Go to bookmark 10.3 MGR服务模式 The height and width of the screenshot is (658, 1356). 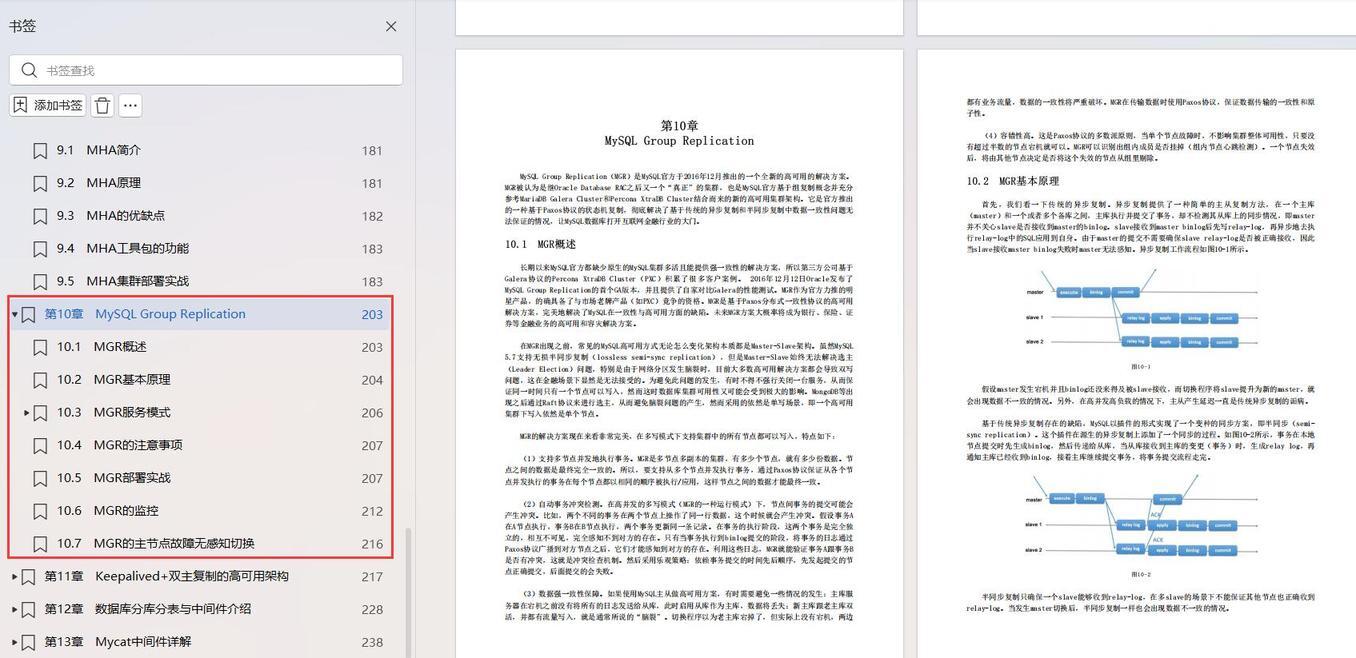coord(114,412)
